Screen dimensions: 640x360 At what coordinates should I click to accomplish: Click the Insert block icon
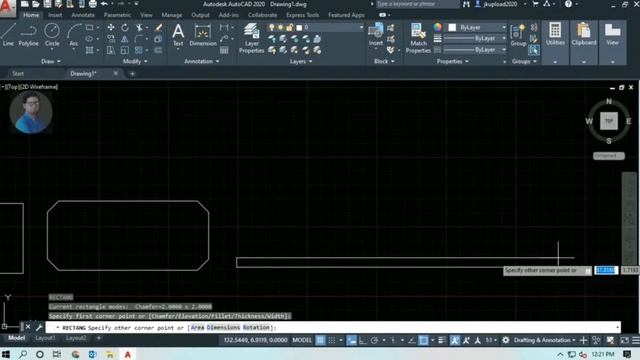pos(376,34)
